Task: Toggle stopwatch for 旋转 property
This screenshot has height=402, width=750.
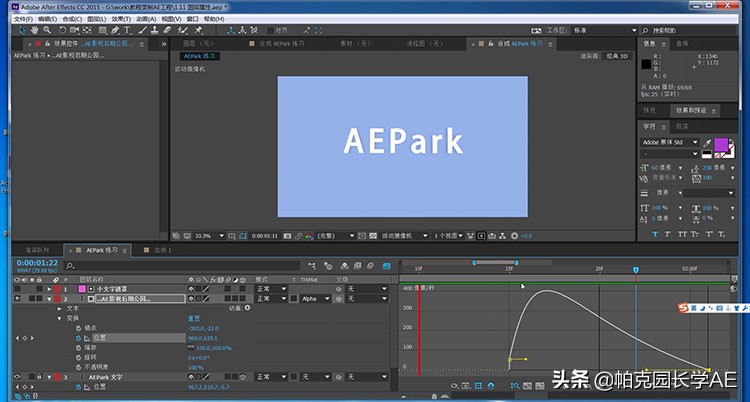Action: pyautogui.click(x=78, y=357)
